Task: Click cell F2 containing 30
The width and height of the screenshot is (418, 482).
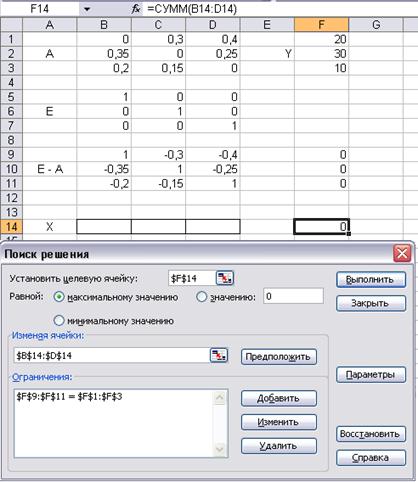Action: [321, 54]
